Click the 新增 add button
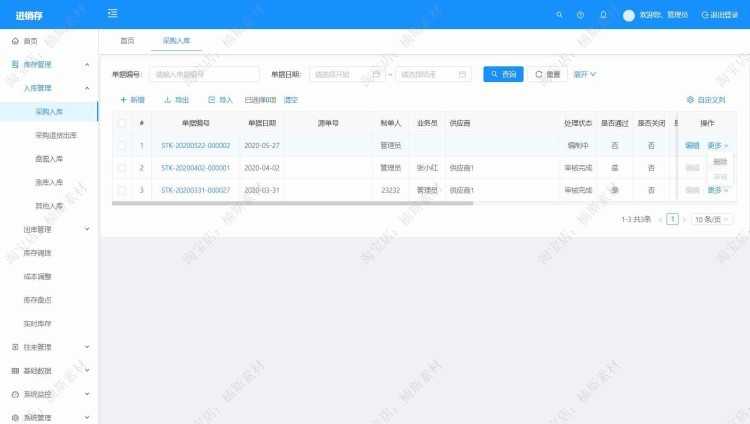This screenshot has height=424, width=750. 132,100
